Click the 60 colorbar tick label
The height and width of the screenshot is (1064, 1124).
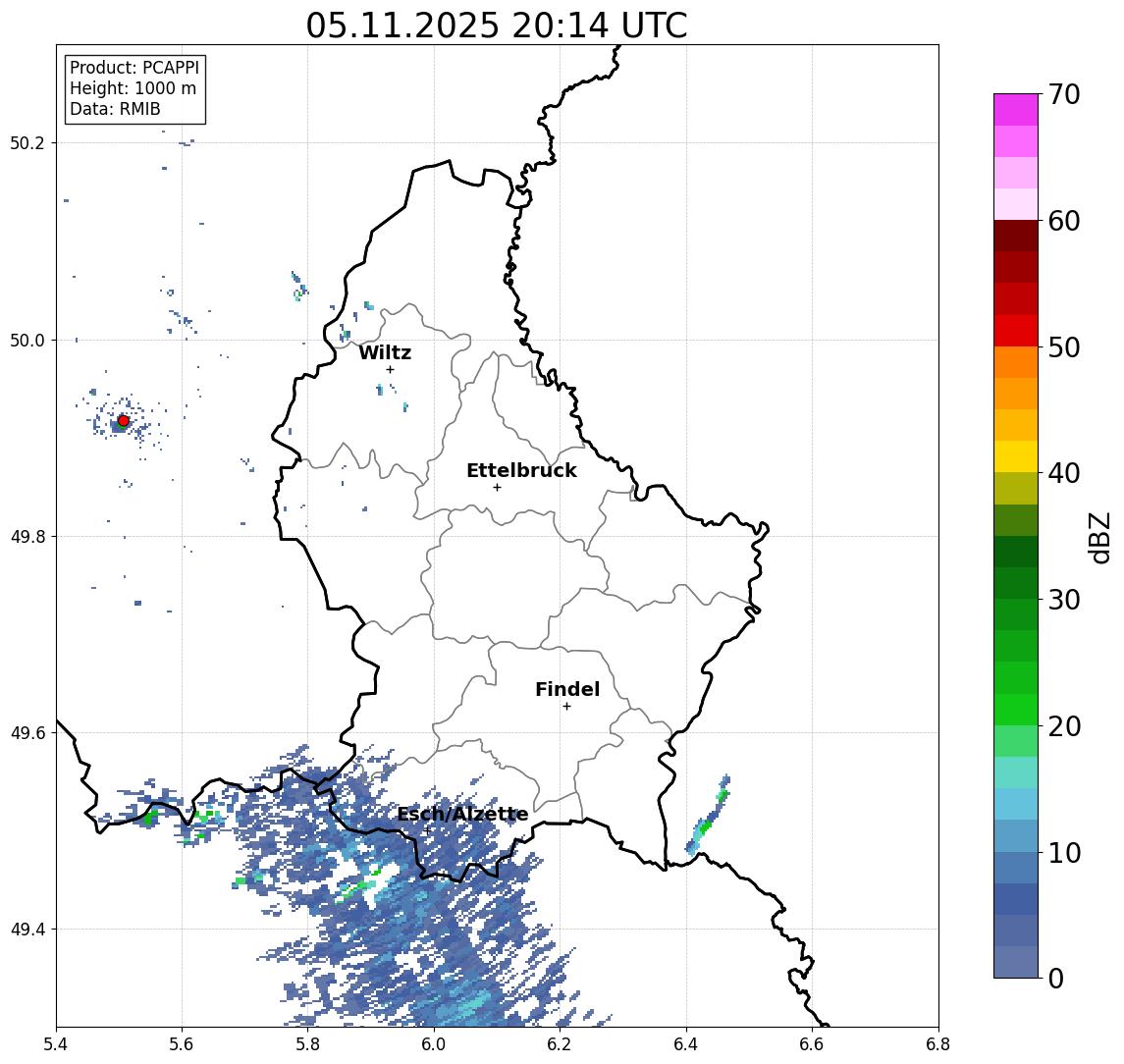point(1064,221)
